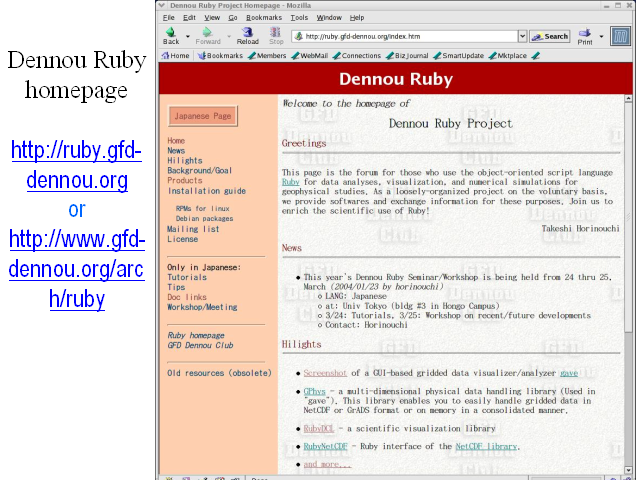Open the Ruby homepage sidebar link

coord(196,335)
